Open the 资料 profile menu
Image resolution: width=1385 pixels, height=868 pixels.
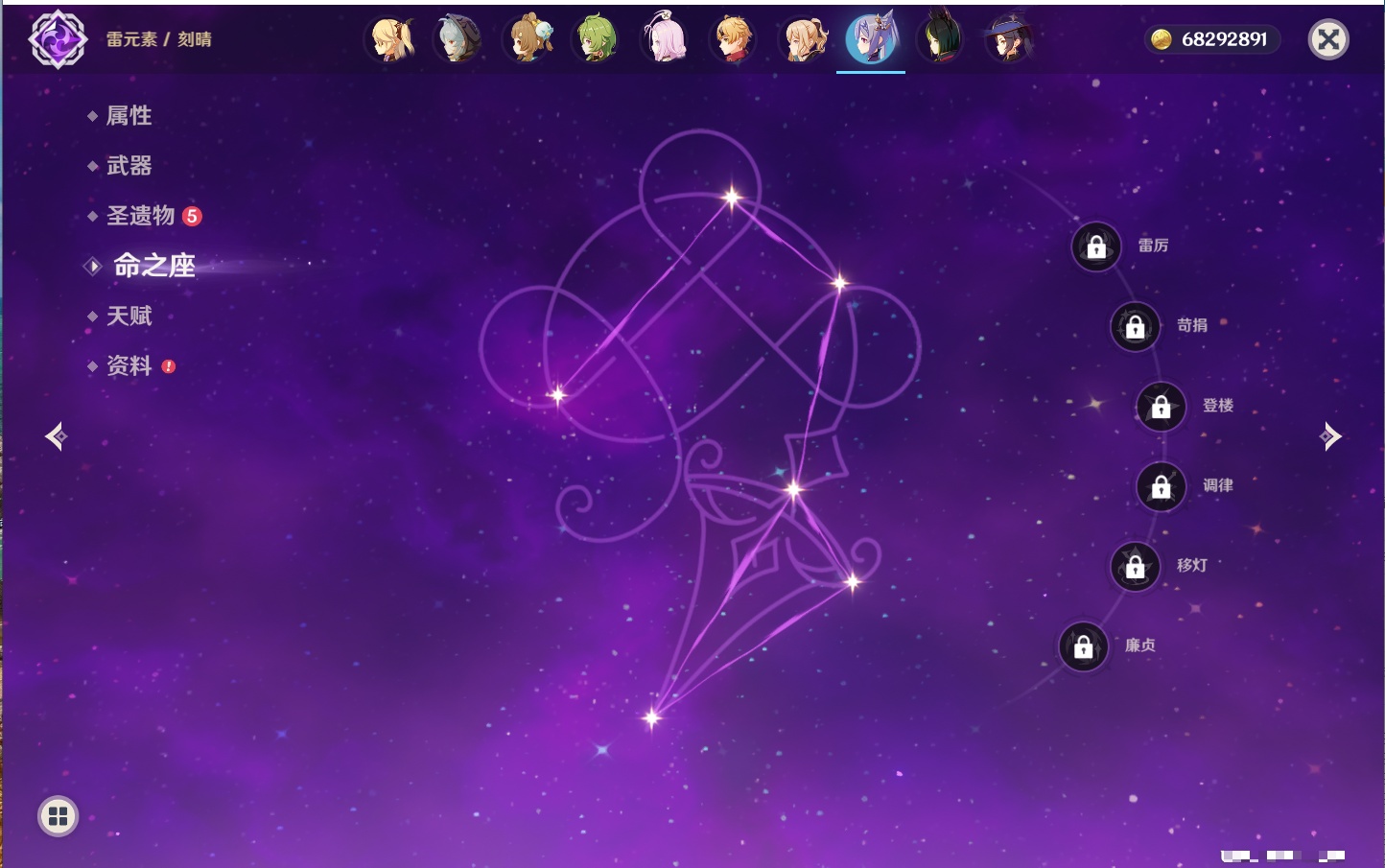(x=130, y=365)
